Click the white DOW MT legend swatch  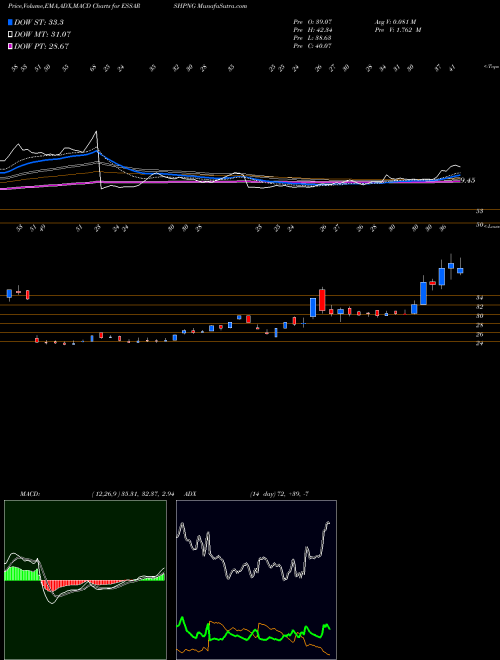click(11, 35)
